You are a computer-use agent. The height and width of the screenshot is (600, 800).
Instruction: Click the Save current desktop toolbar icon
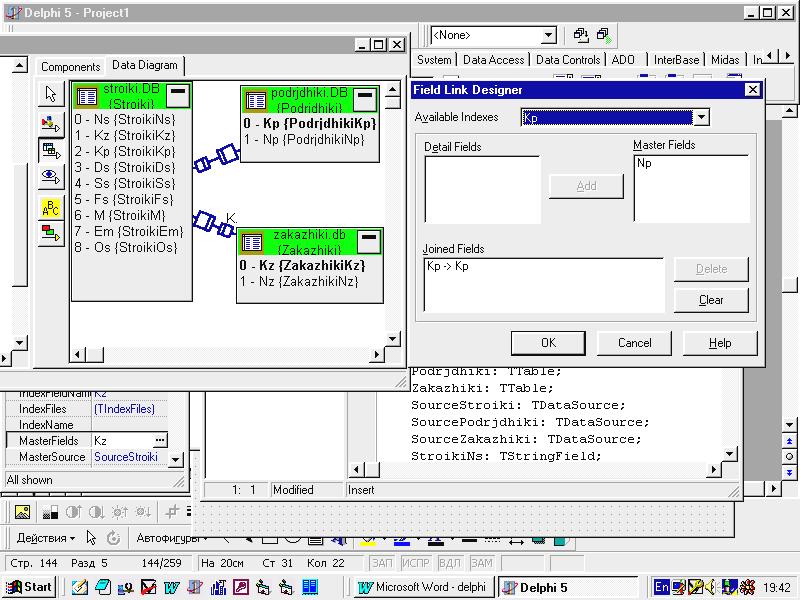(x=581, y=35)
